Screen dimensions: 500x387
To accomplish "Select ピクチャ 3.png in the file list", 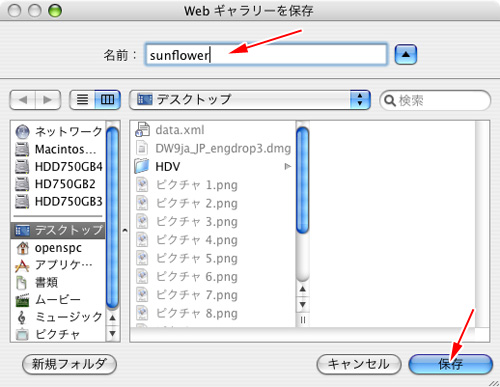I will click(x=214, y=221).
